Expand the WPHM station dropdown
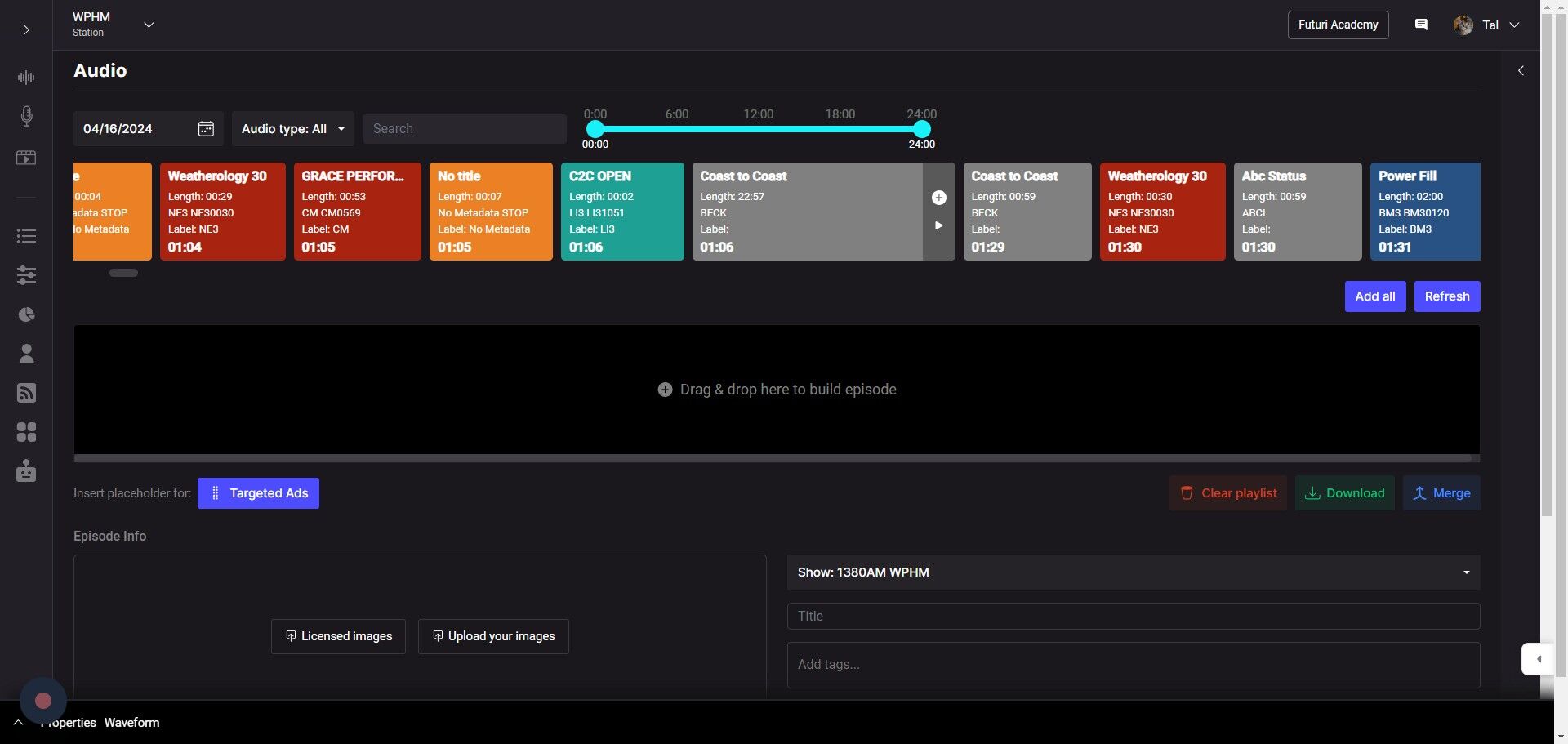Screen dimensions: 1568x744 click(149, 25)
